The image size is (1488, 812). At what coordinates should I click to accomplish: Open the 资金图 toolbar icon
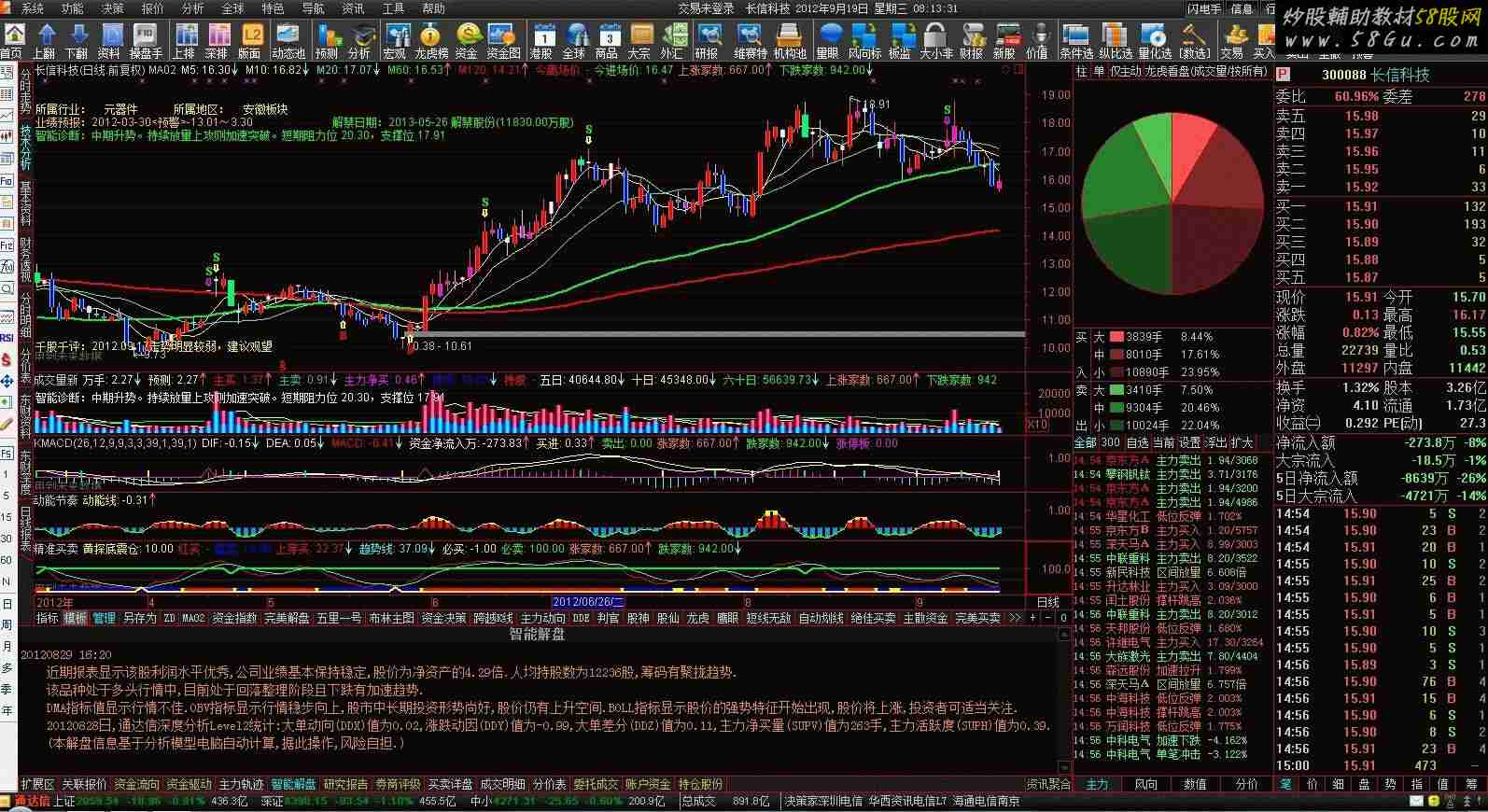[504, 41]
